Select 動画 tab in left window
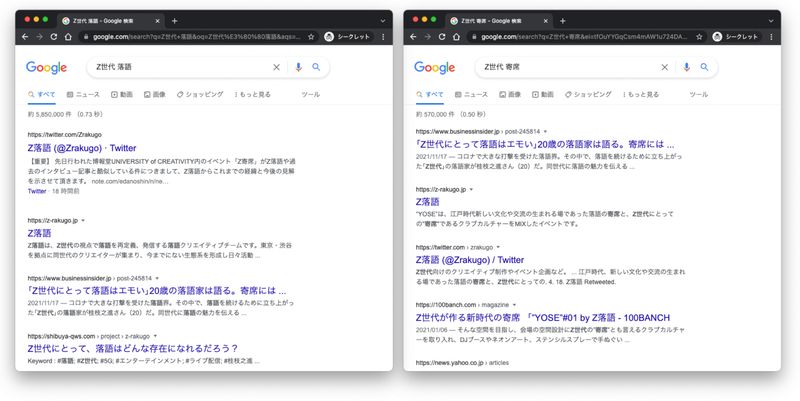Screen dimensions: 800x401 [122, 94]
